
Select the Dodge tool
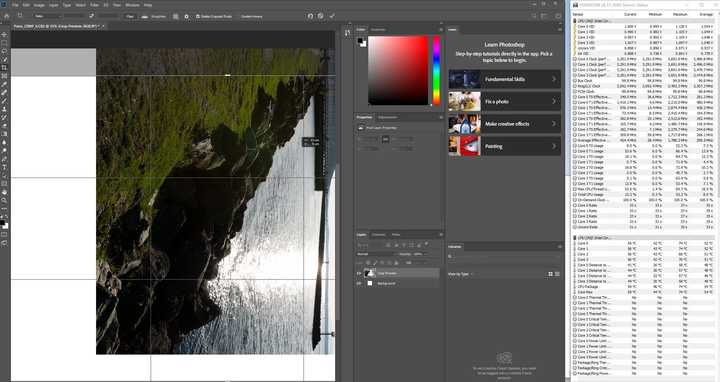click(x=4, y=151)
